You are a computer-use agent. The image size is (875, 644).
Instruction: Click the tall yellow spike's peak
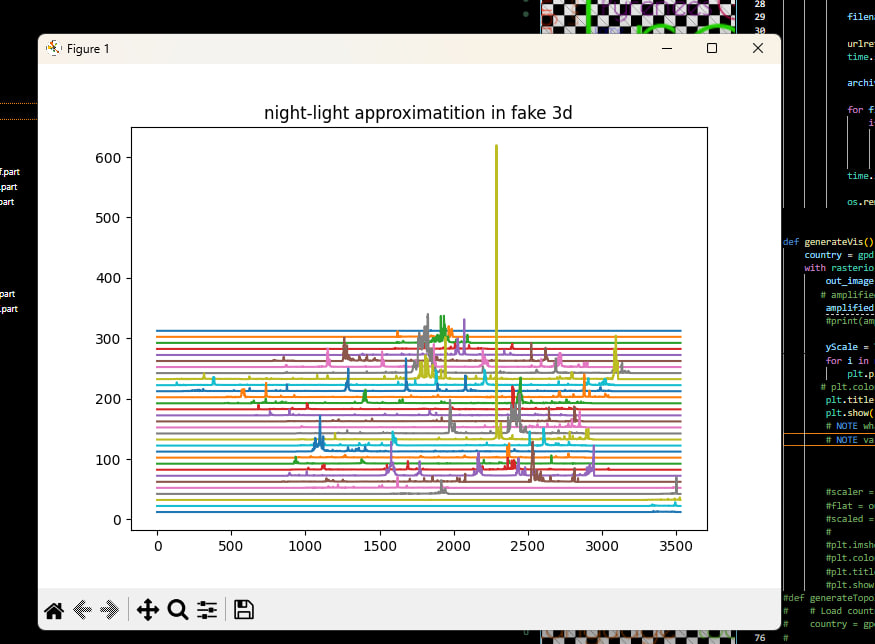(496, 147)
